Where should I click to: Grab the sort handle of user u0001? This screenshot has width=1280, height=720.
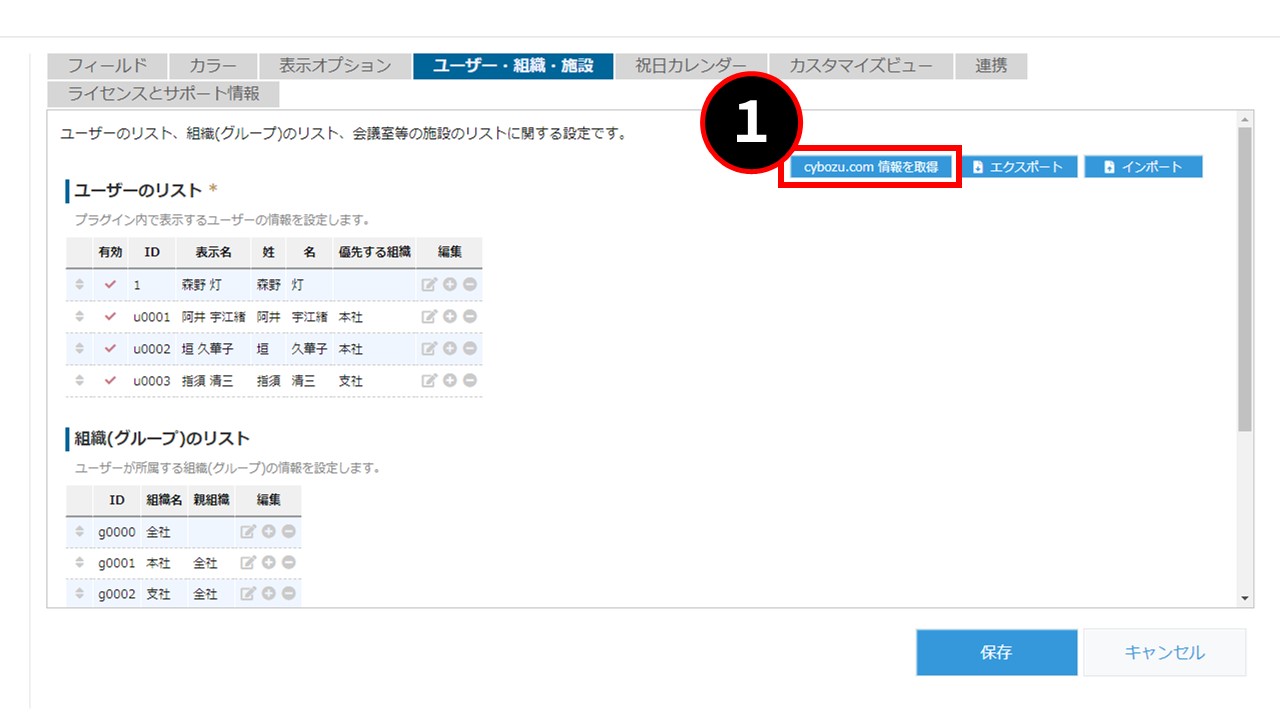pyautogui.click(x=80, y=317)
